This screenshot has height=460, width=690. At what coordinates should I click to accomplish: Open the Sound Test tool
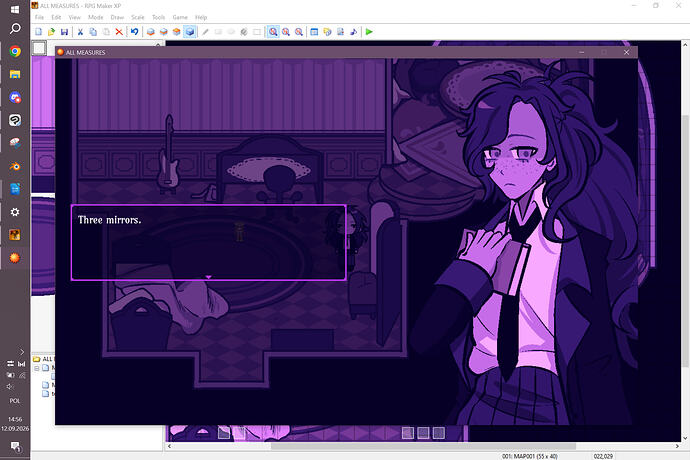tap(353, 32)
